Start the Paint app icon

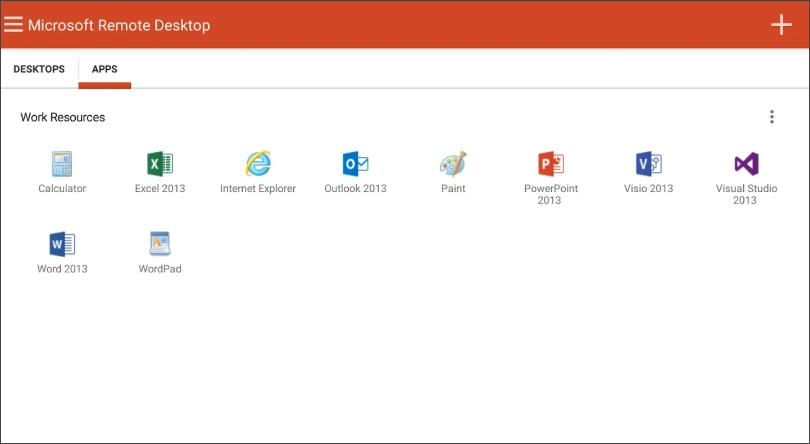pyautogui.click(x=454, y=164)
